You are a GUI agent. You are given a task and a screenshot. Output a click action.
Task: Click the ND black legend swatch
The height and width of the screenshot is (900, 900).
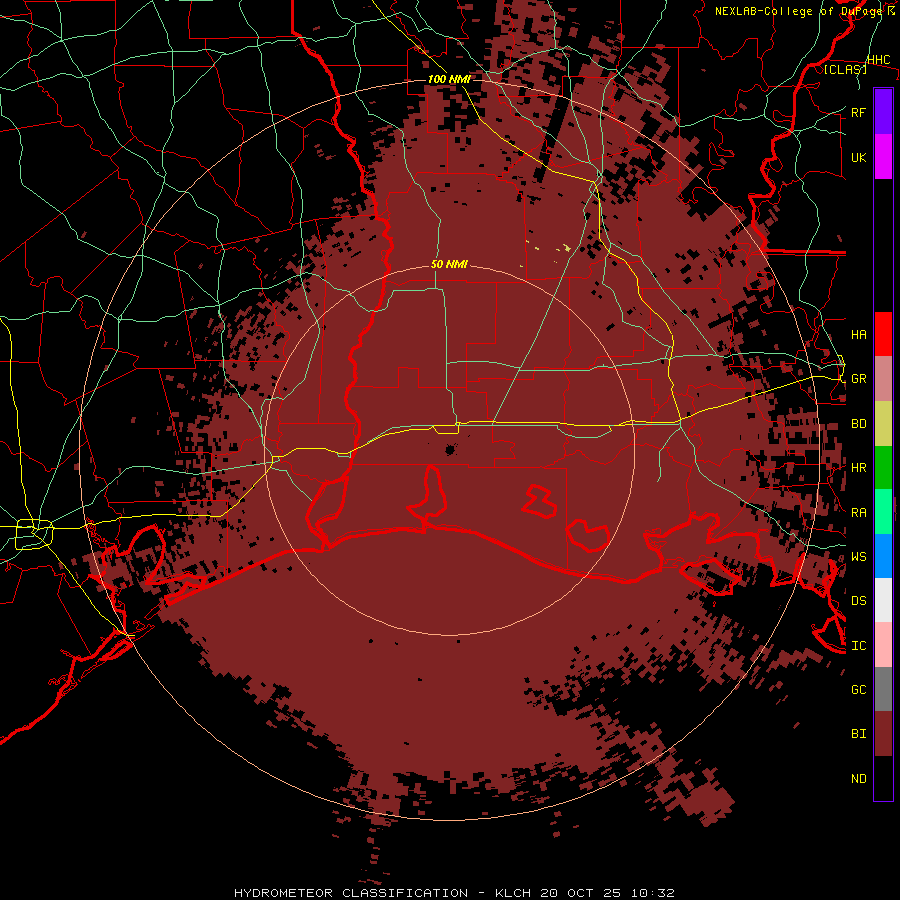tap(883, 778)
